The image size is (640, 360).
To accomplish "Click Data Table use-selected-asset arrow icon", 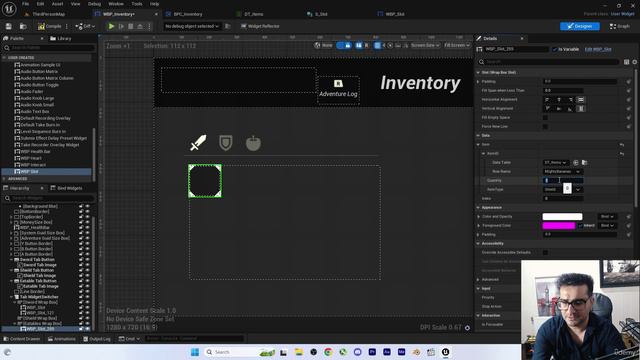I will point(576,162).
